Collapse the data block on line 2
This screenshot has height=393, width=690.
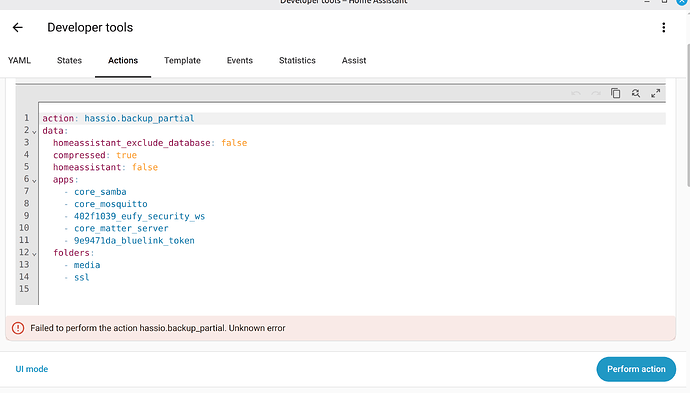tap(34, 132)
